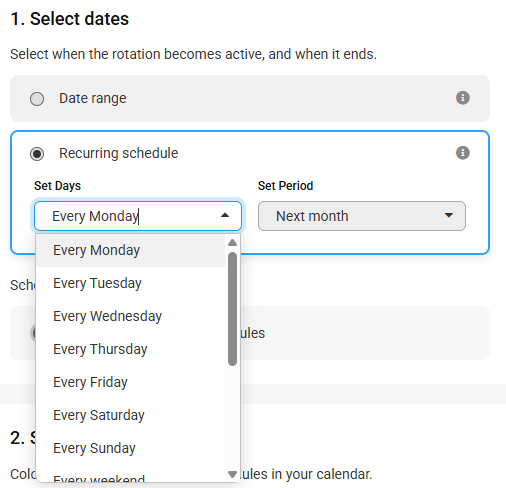The image size is (506, 488).
Task: Pick Every Wednesday option
Action: click(x=131, y=316)
